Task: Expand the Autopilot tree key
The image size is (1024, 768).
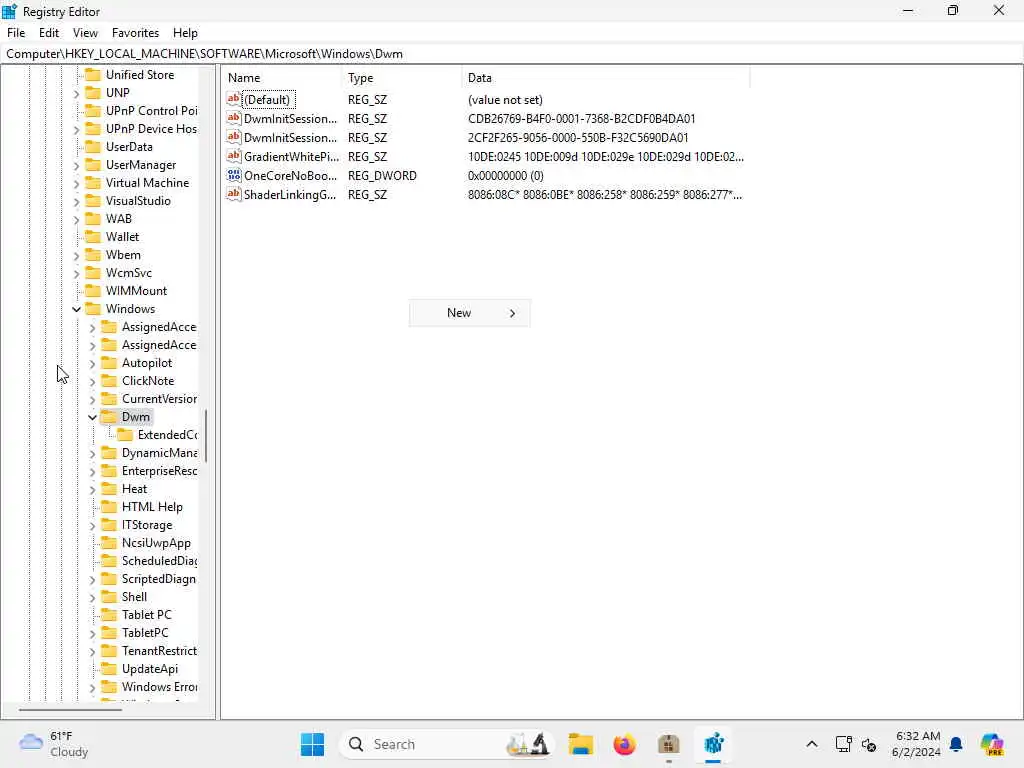Action: 92,363
